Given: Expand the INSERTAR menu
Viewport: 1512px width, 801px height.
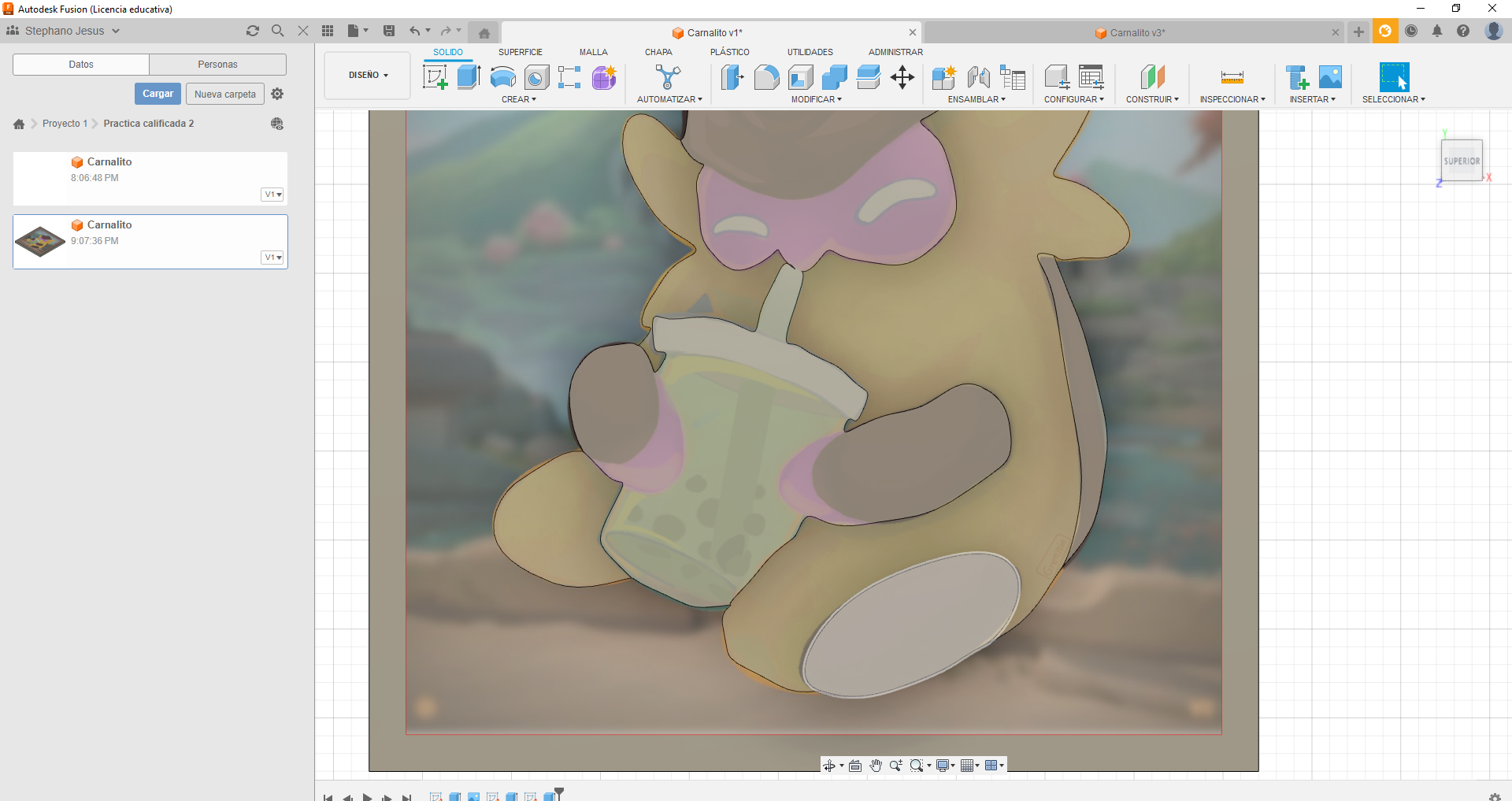Looking at the screenshot, I should click(1312, 99).
